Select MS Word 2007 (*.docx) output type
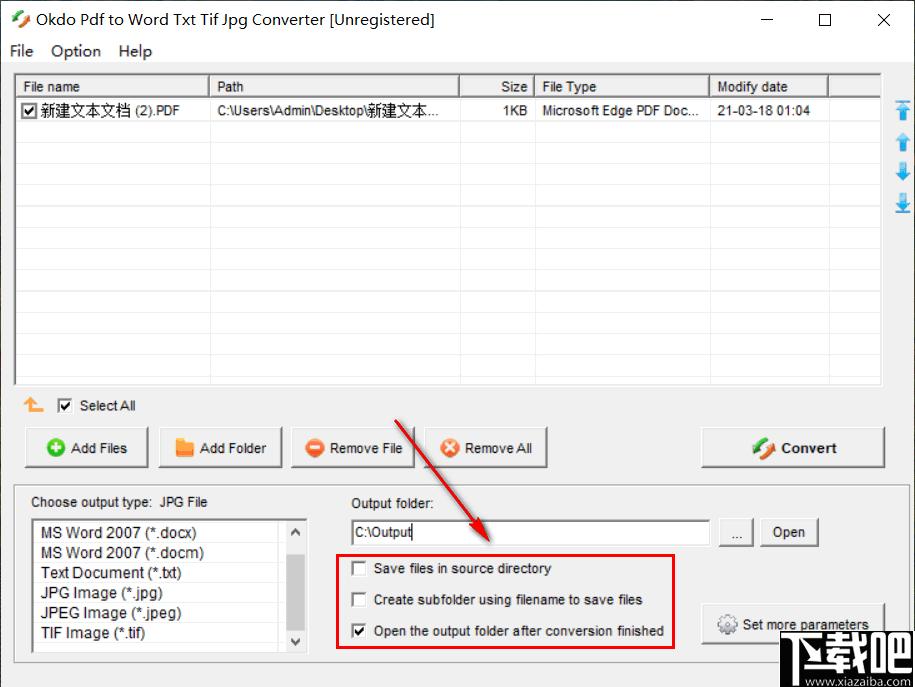 [155, 533]
